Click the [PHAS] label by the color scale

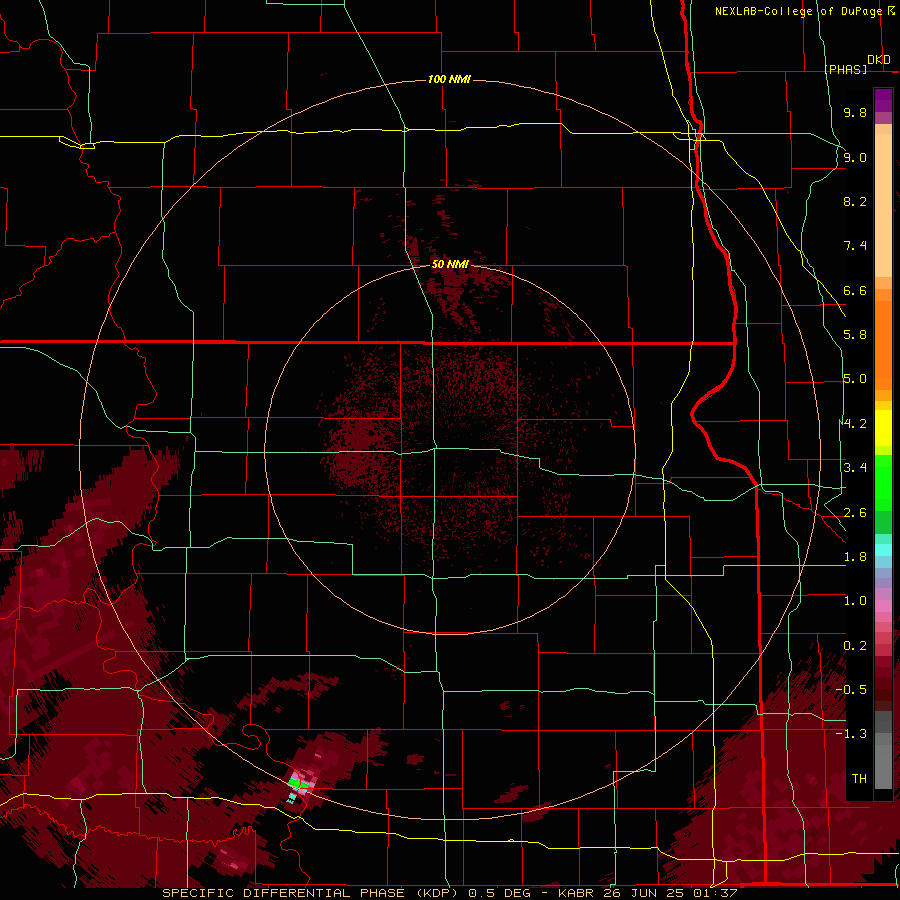[846, 69]
